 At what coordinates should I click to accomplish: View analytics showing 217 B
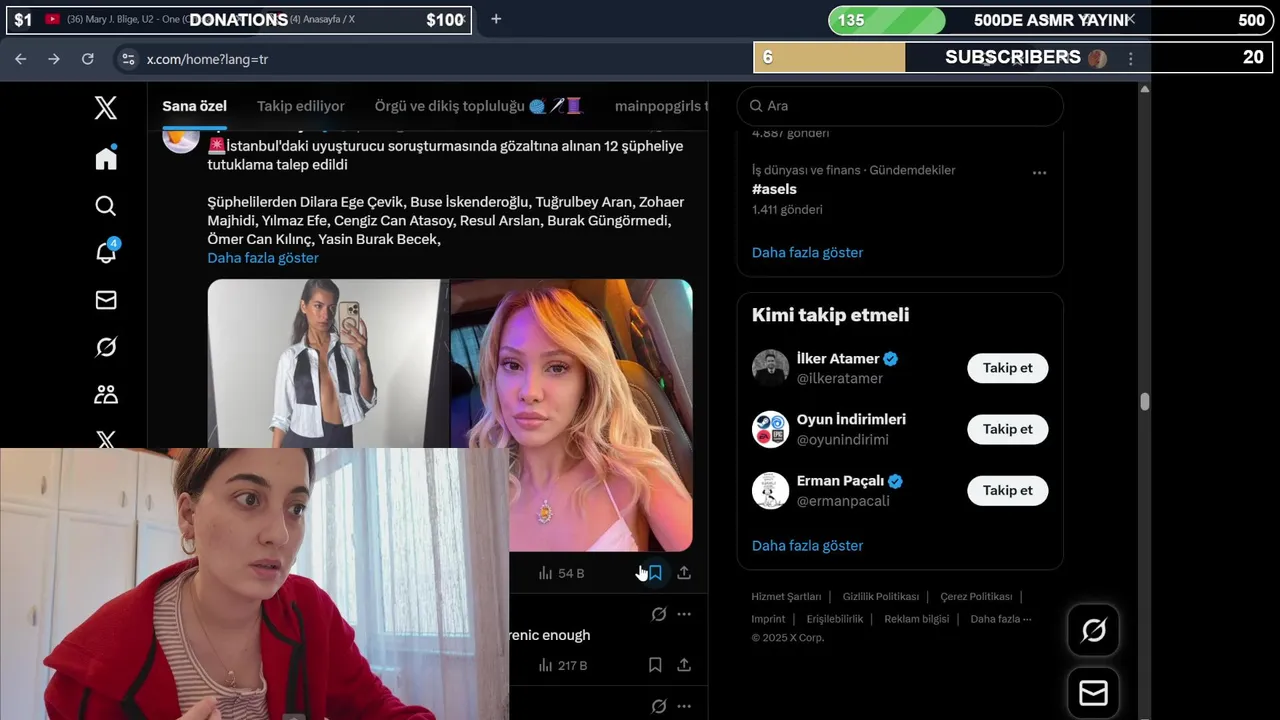pyautogui.click(x=562, y=664)
